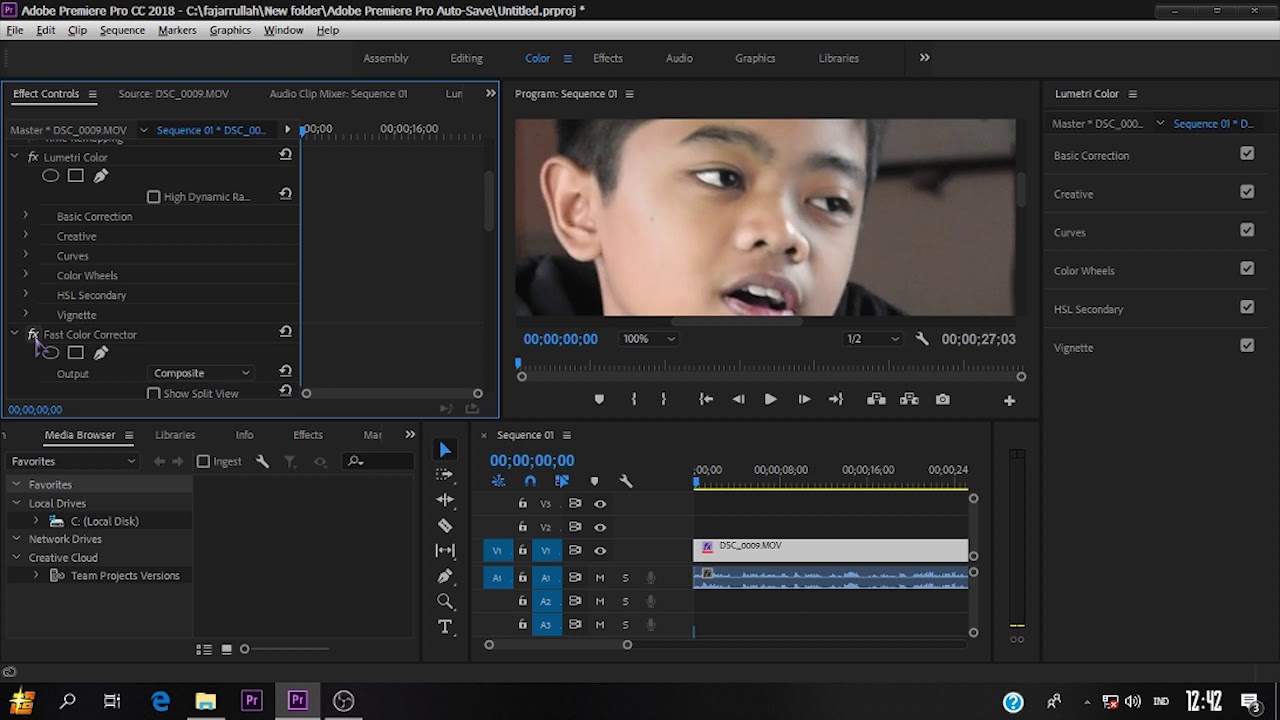
Task: Check the Ingest checkbox in Media Browser
Action: point(203,461)
